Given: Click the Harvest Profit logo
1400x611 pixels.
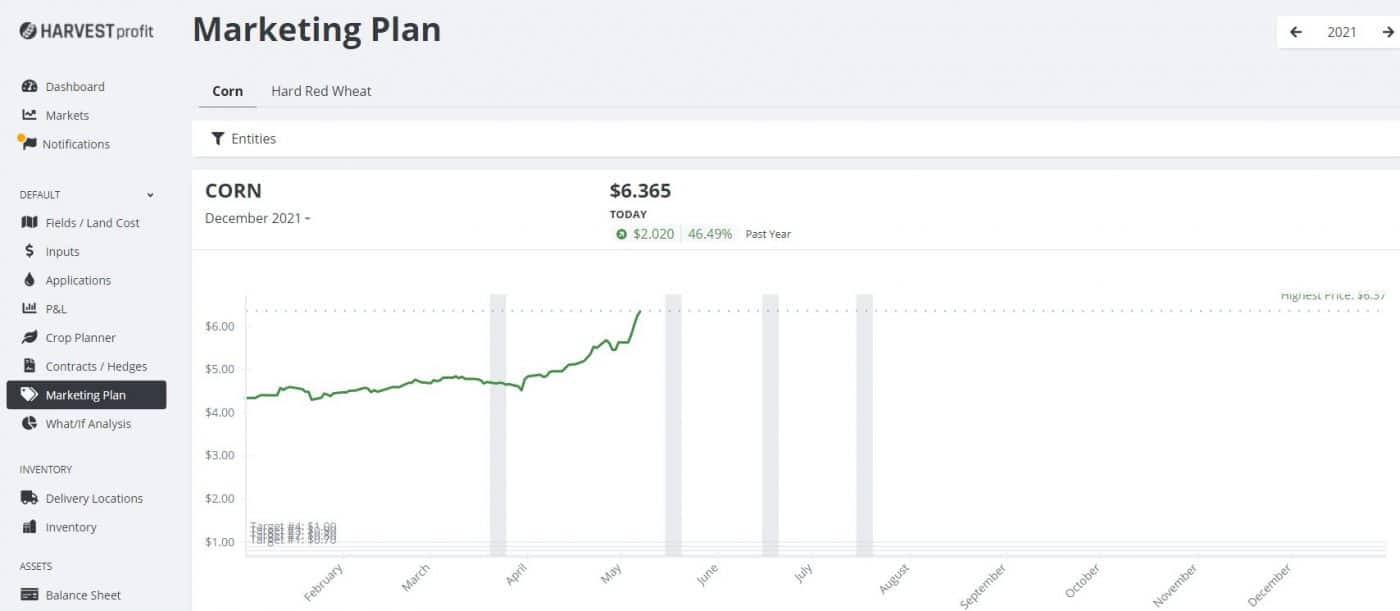Looking at the screenshot, I should pyautogui.click(x=86, y=31).
